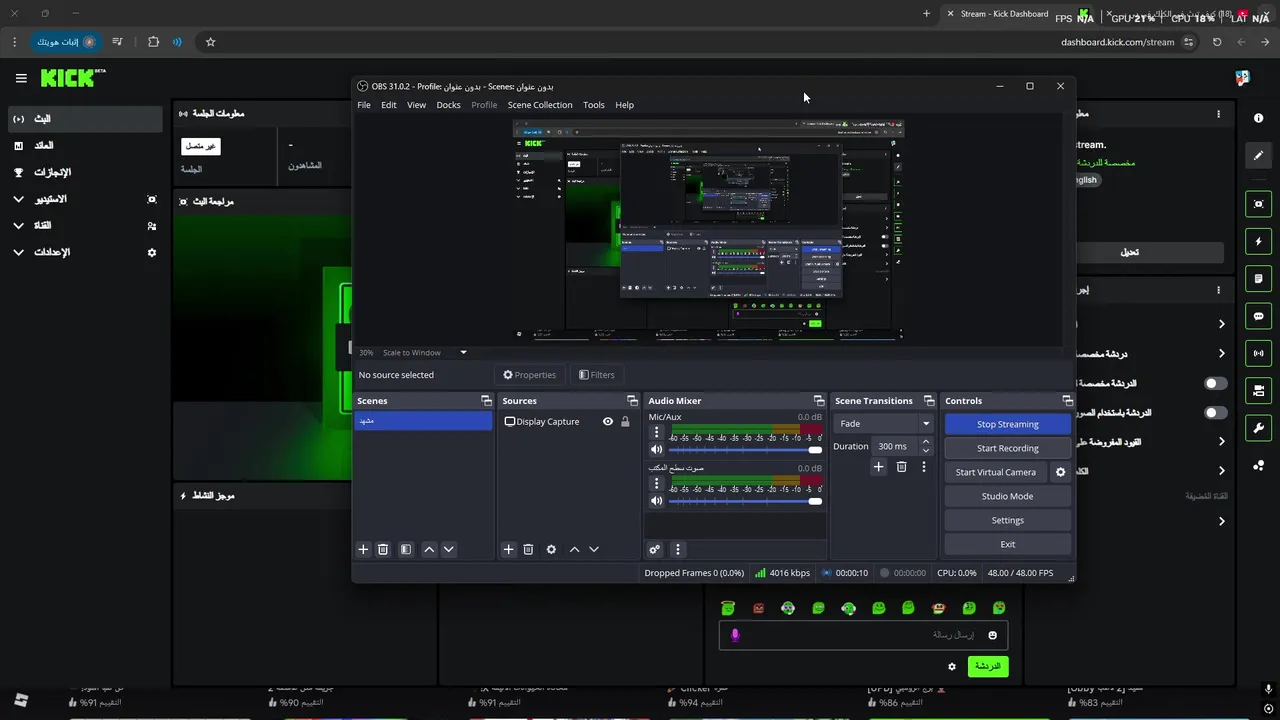Click the transition Duration input field
Viewport: 1280px width, 720px height.
[x=895, y=446]
